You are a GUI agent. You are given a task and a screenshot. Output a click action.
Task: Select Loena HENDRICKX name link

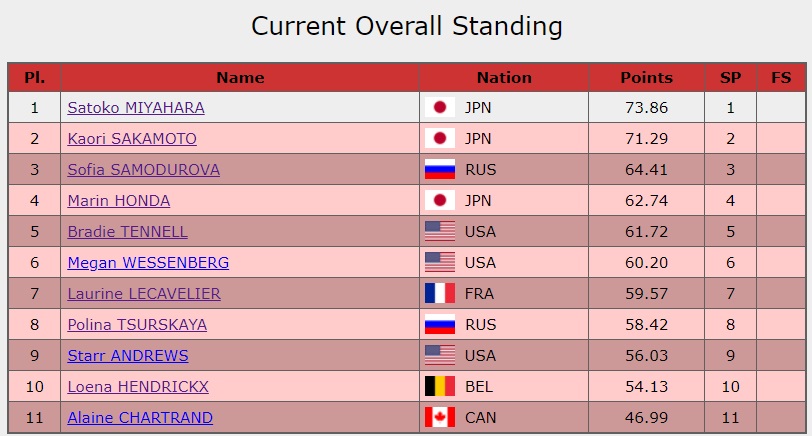click(138, 387)
